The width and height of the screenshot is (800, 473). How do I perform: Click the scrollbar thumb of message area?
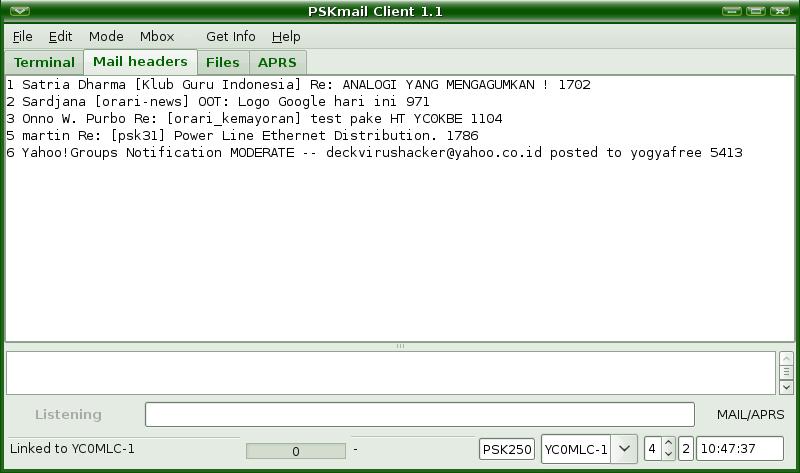pyautogui.click(x=786, y=372)
